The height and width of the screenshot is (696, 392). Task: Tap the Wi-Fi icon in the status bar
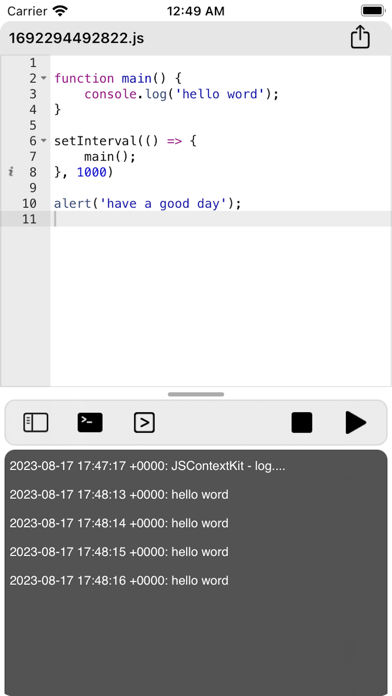pyautogui.click(x=60, y=11)
